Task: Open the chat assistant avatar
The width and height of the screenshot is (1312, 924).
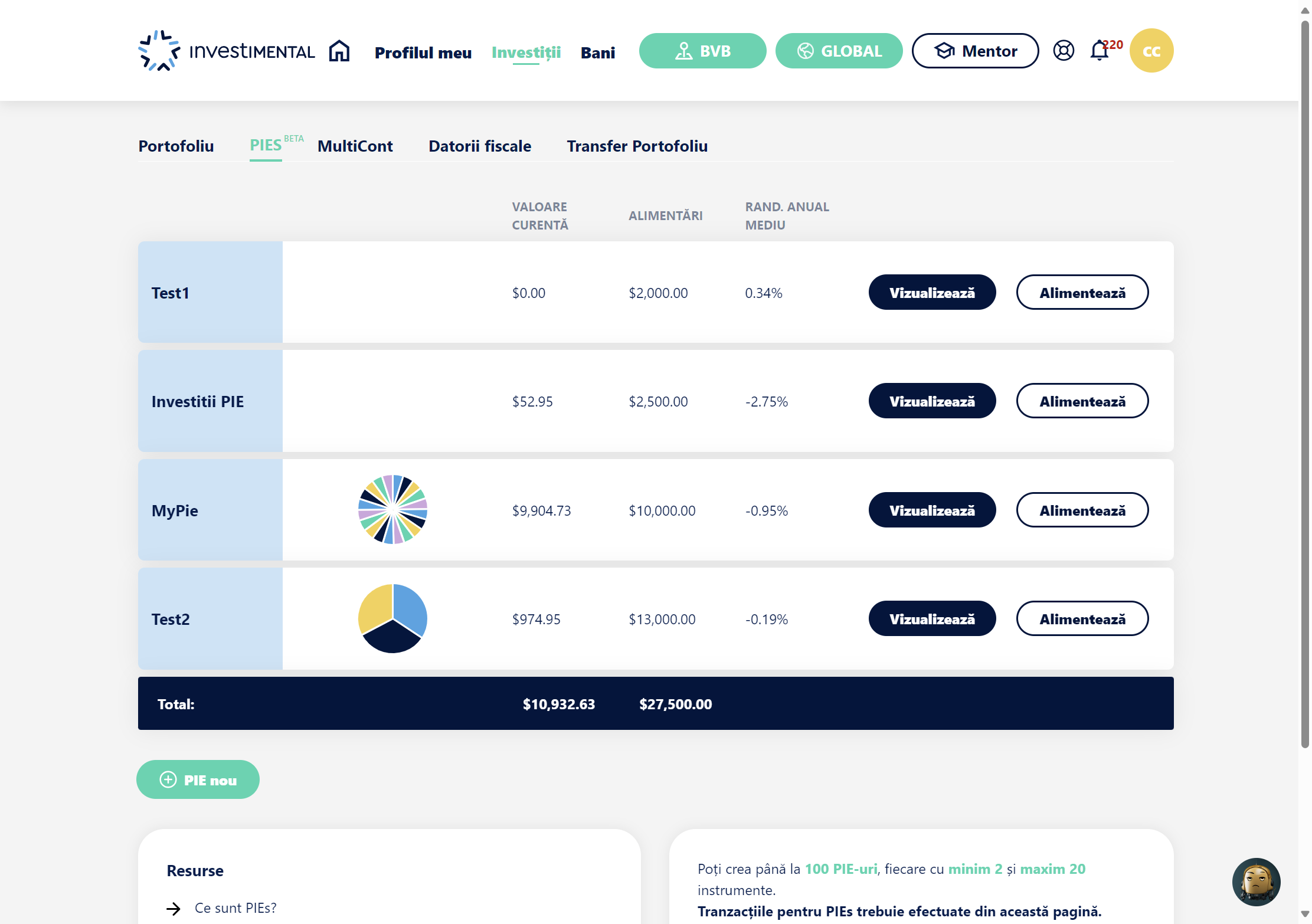Action: point(1256,882)
